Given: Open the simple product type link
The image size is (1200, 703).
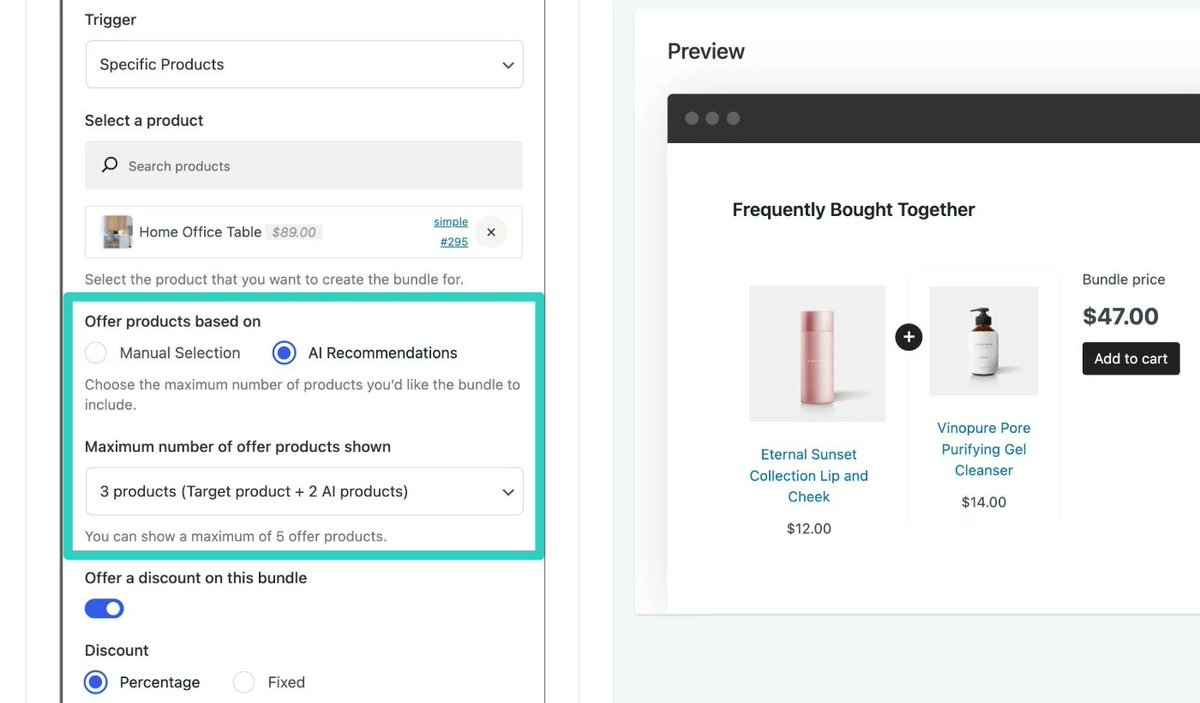Looking at the screenshot, I should (451, 222).
